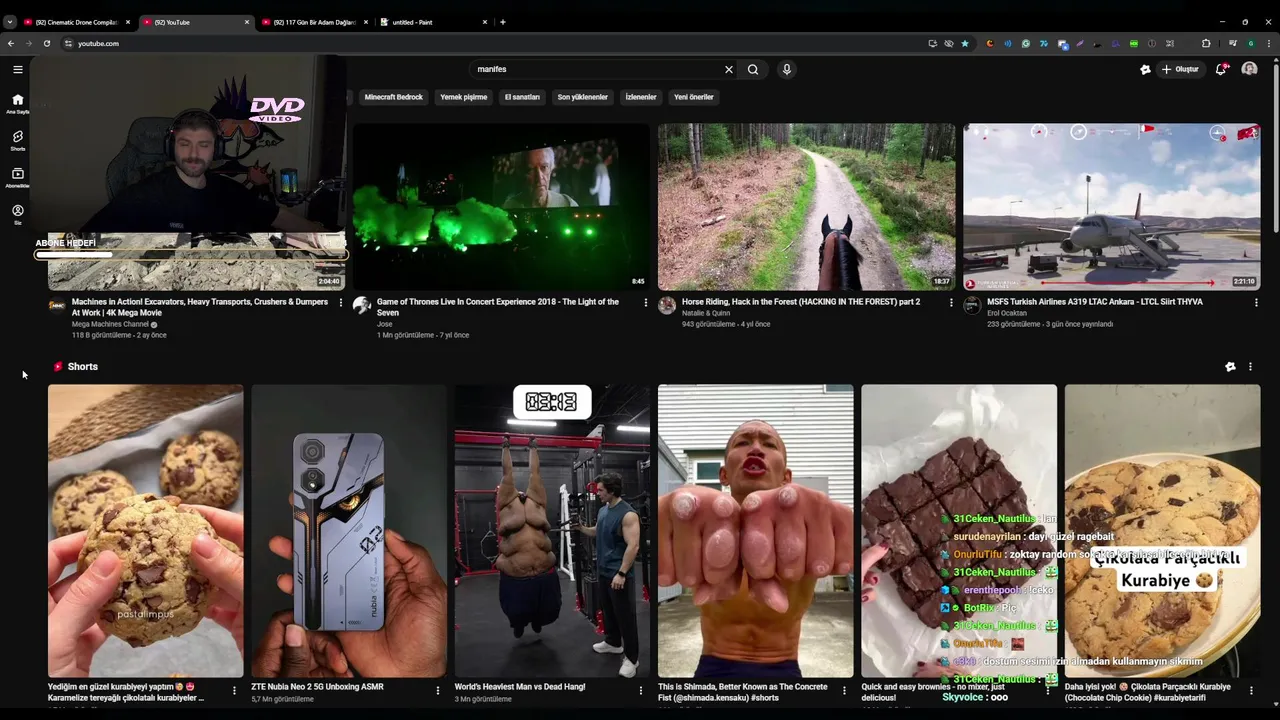The image size is (1280, 720).
Task: Open the Horse Riding forest thumbnail
Action: click(x=806, y=207)
